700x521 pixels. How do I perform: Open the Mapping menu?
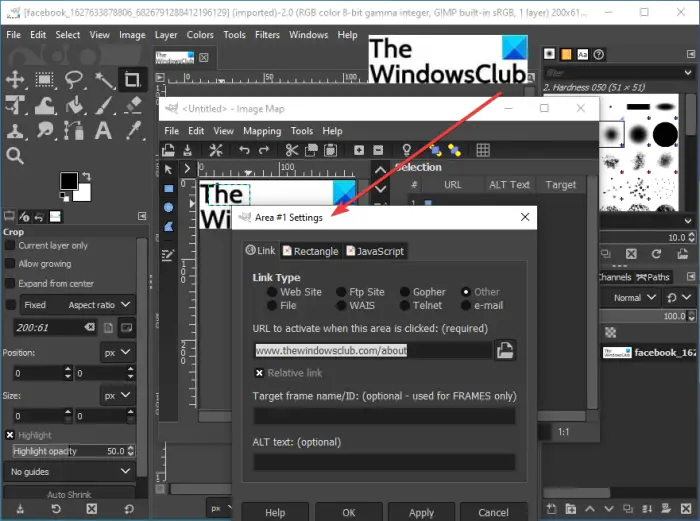coord(262,131)
